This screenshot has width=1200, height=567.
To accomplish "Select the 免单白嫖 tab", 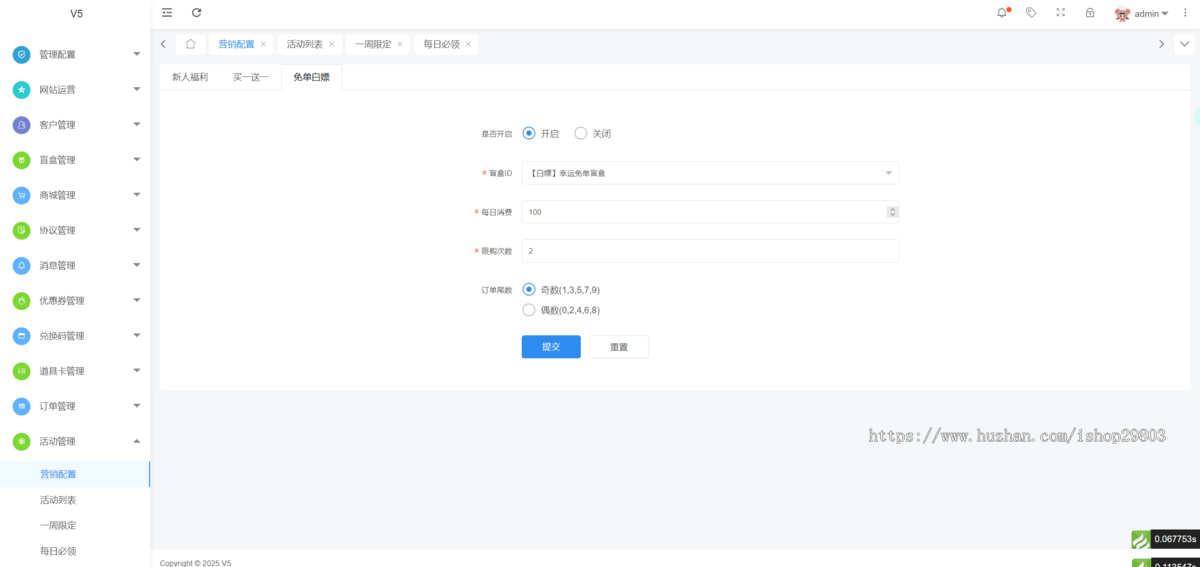I will tap(312, 77).
